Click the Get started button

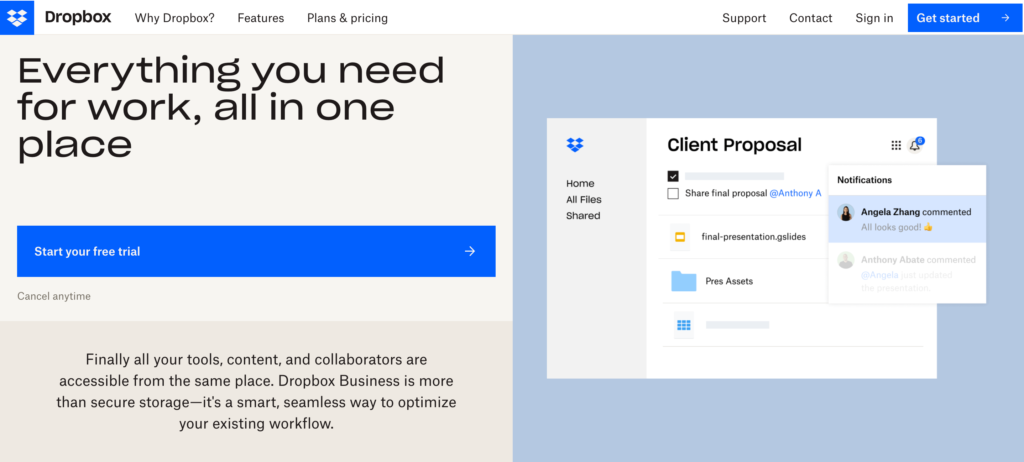pyautogui.click(x=965, y=18)
